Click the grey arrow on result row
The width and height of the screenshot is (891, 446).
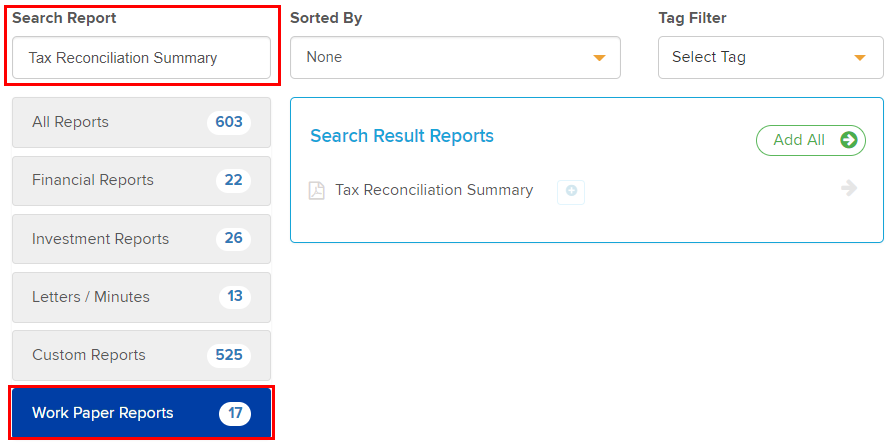(849, 188)
